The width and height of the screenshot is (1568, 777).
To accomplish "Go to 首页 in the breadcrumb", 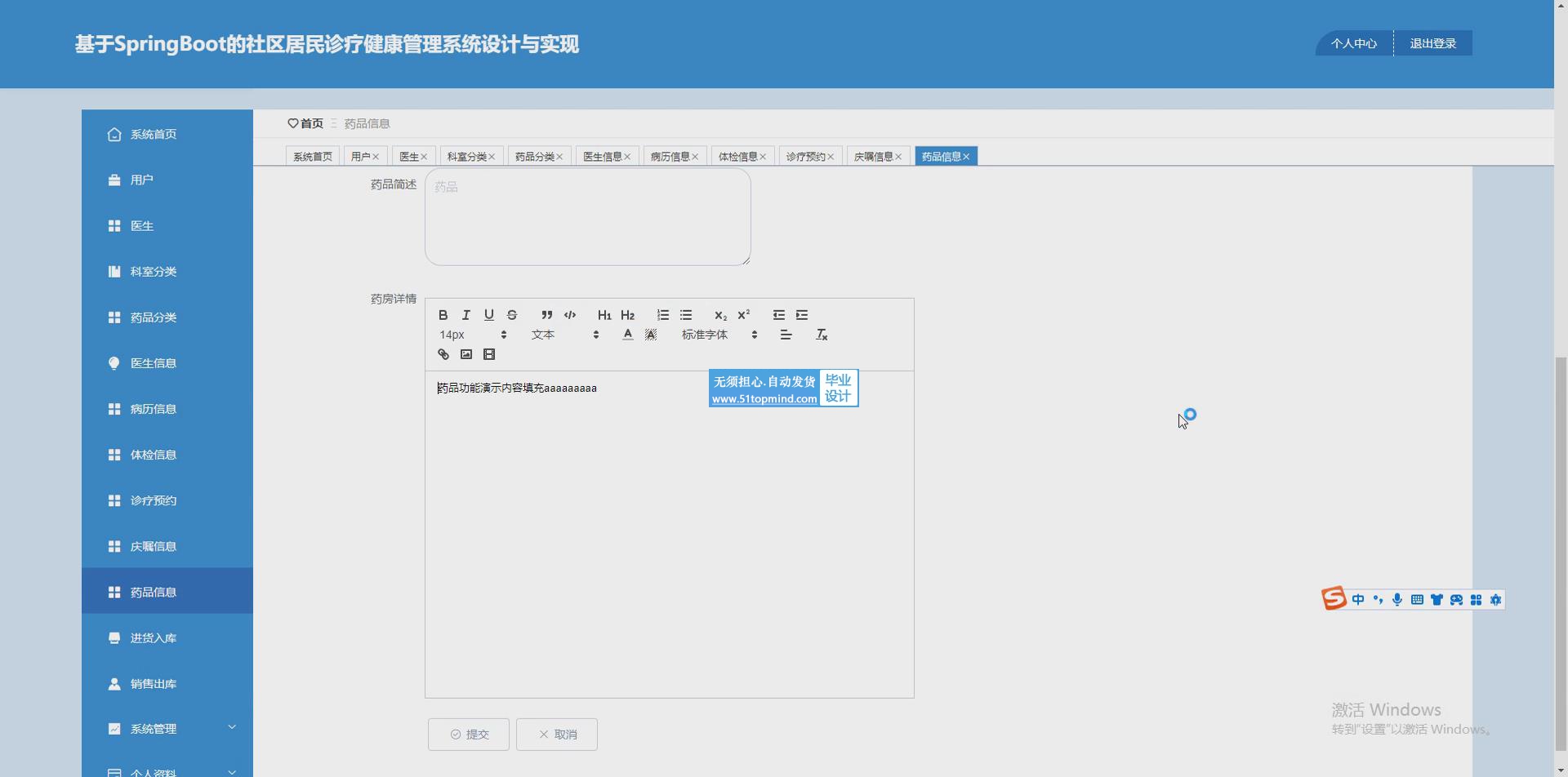I will 305,123.
